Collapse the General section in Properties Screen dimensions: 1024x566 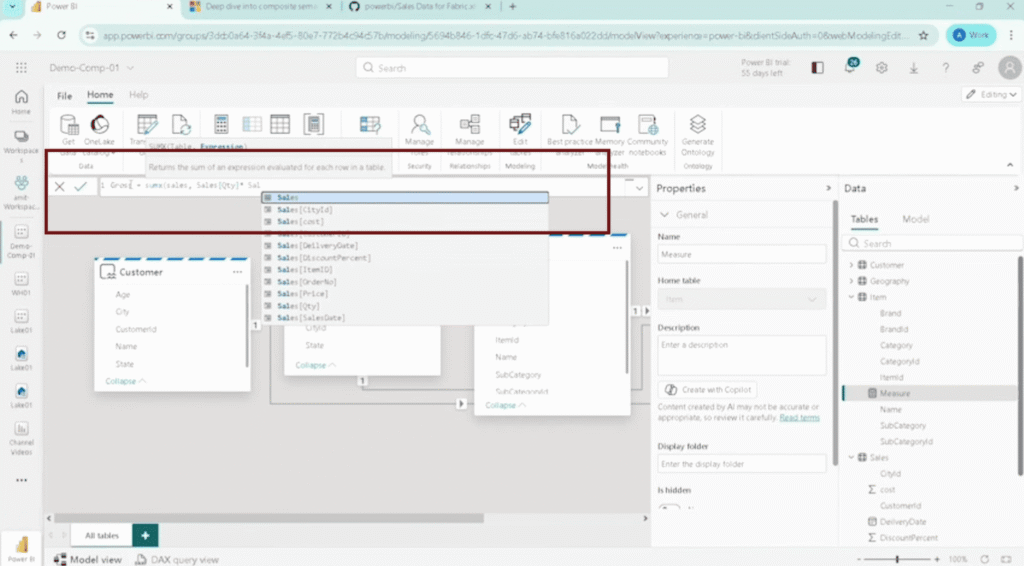coord(665,215)
